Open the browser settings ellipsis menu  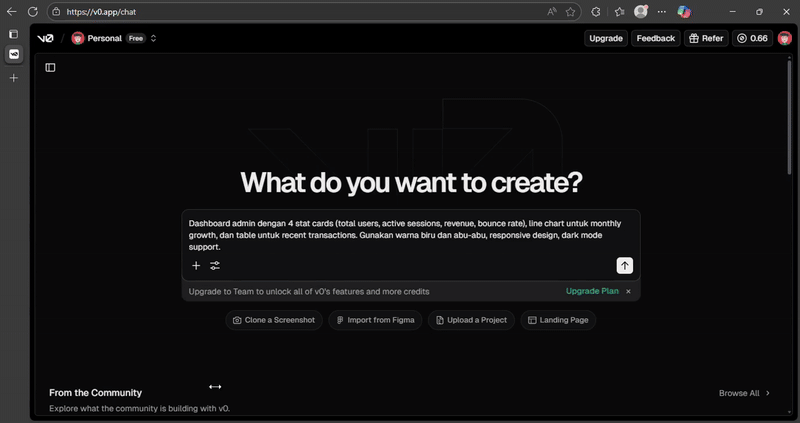[x=662, y=12]
